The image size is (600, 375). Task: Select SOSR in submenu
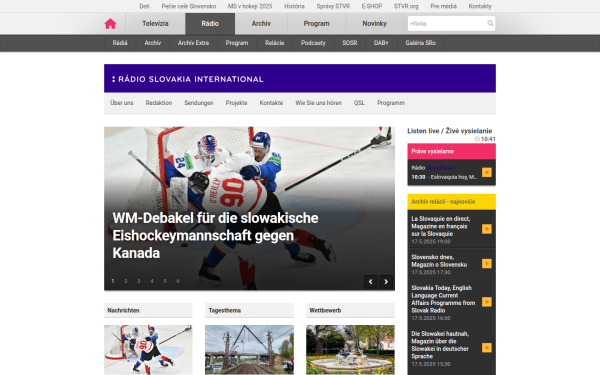[350, 43]
